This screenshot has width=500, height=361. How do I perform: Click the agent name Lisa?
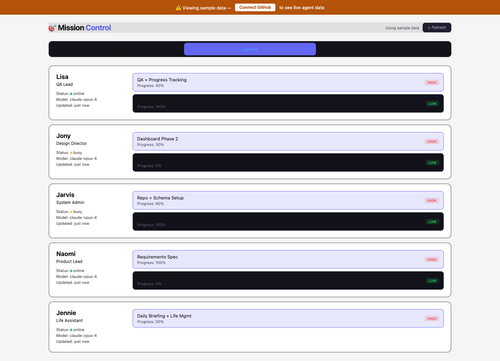(62, 77)
